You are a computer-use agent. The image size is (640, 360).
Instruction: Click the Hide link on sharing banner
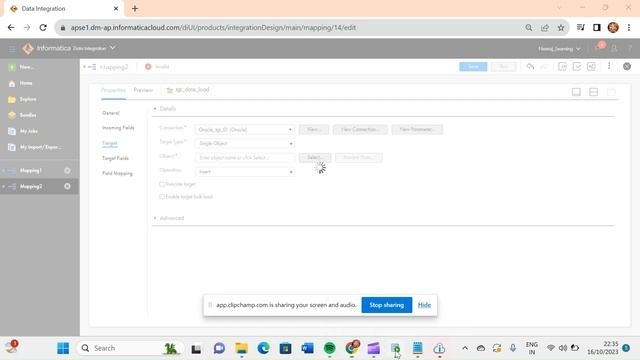pos(424,305)
